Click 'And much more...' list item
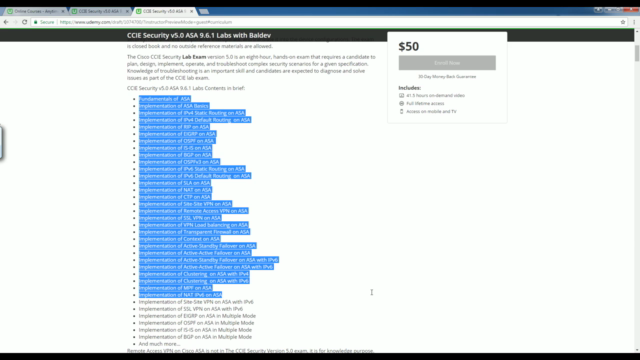Viewport: 640px width, 360px height. click(x=159, y=344)
